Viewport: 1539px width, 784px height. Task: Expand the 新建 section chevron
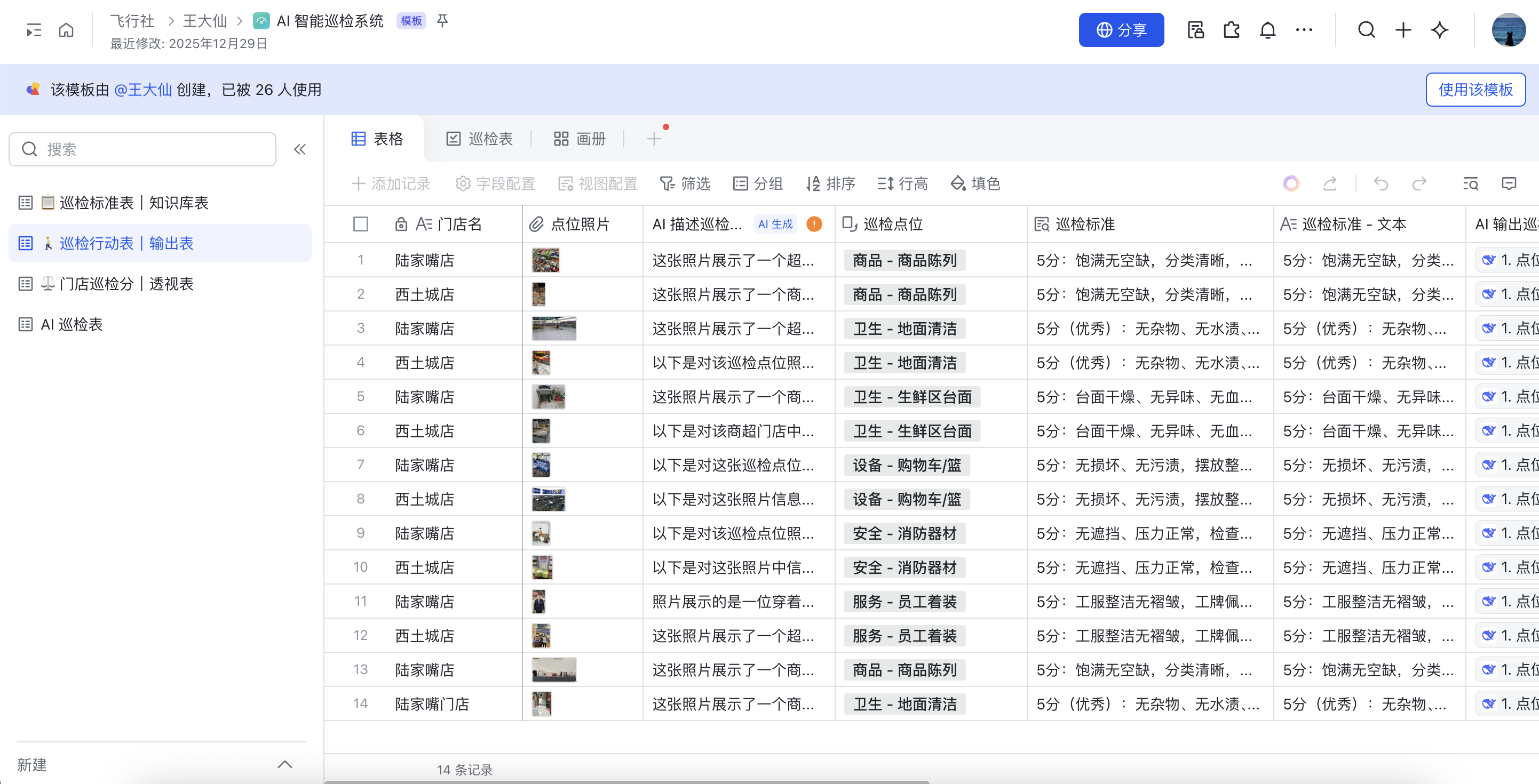(x=285, y=764)
